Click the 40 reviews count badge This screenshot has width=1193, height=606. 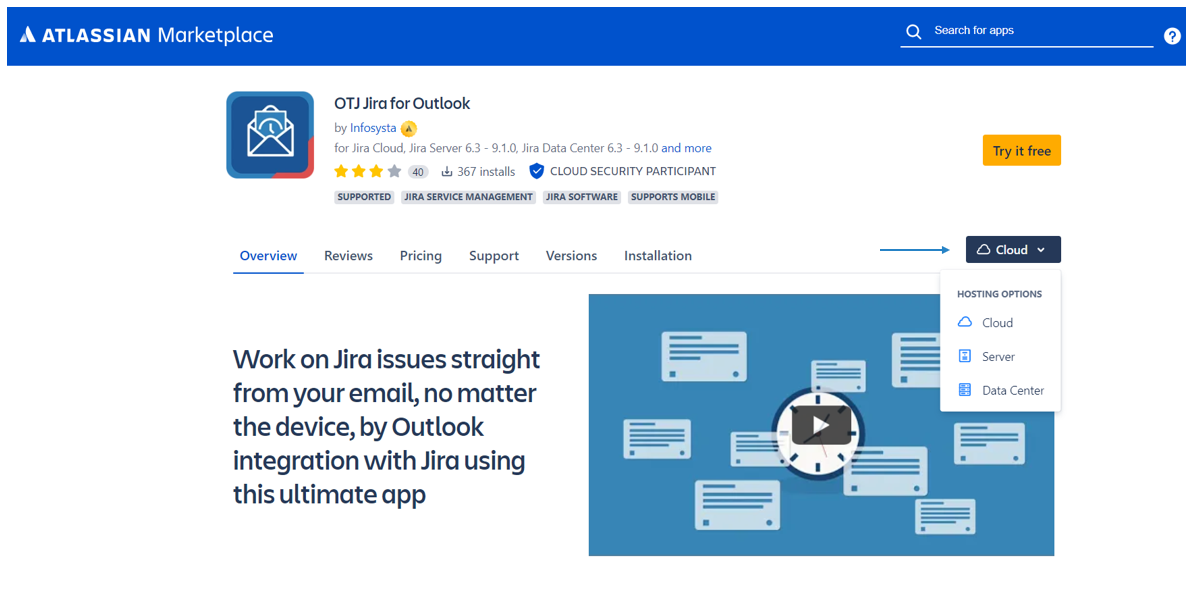pyautogui.click(x=418, y=172)
